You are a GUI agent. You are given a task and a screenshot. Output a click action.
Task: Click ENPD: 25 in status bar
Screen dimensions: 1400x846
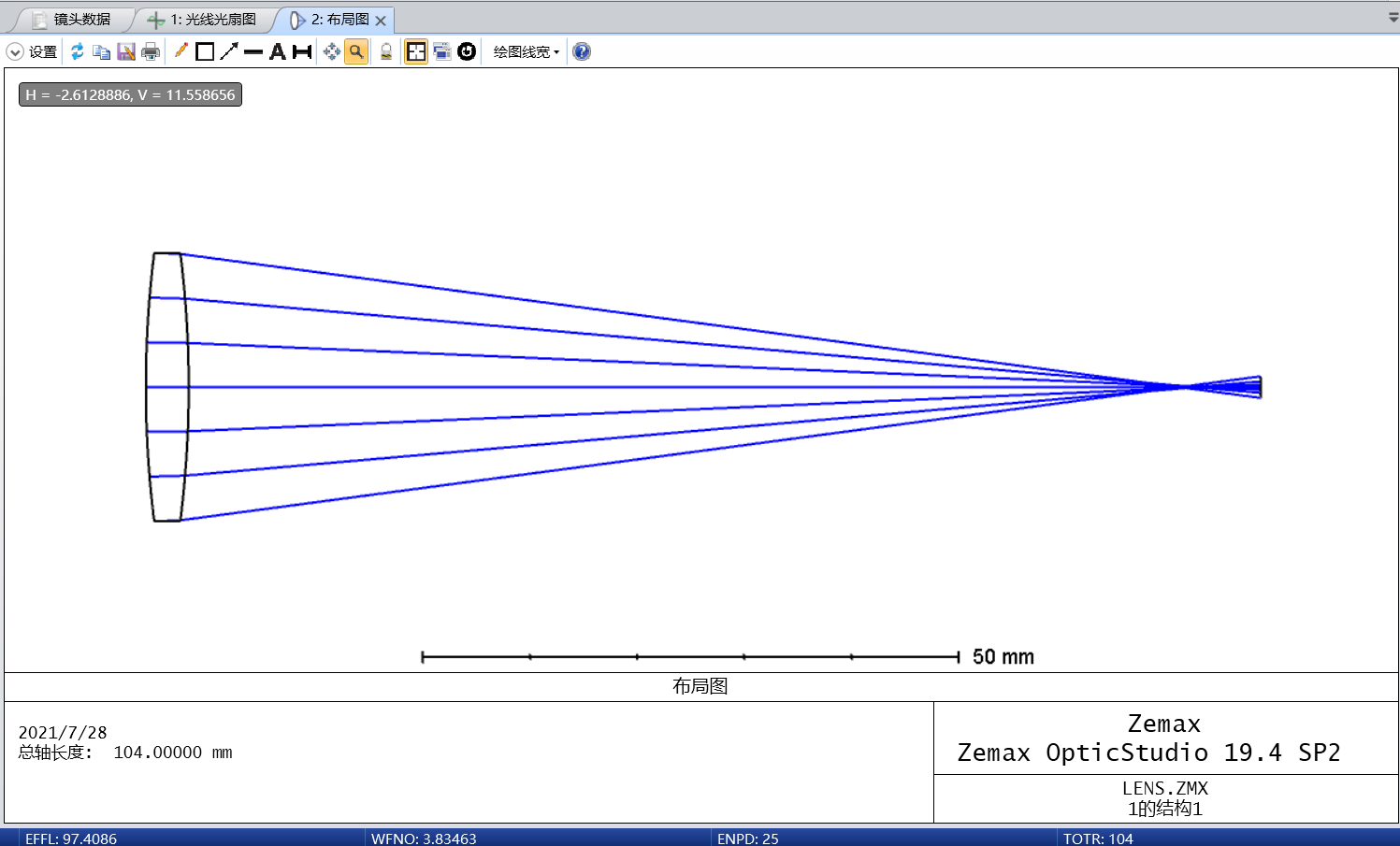coord(747,839)
